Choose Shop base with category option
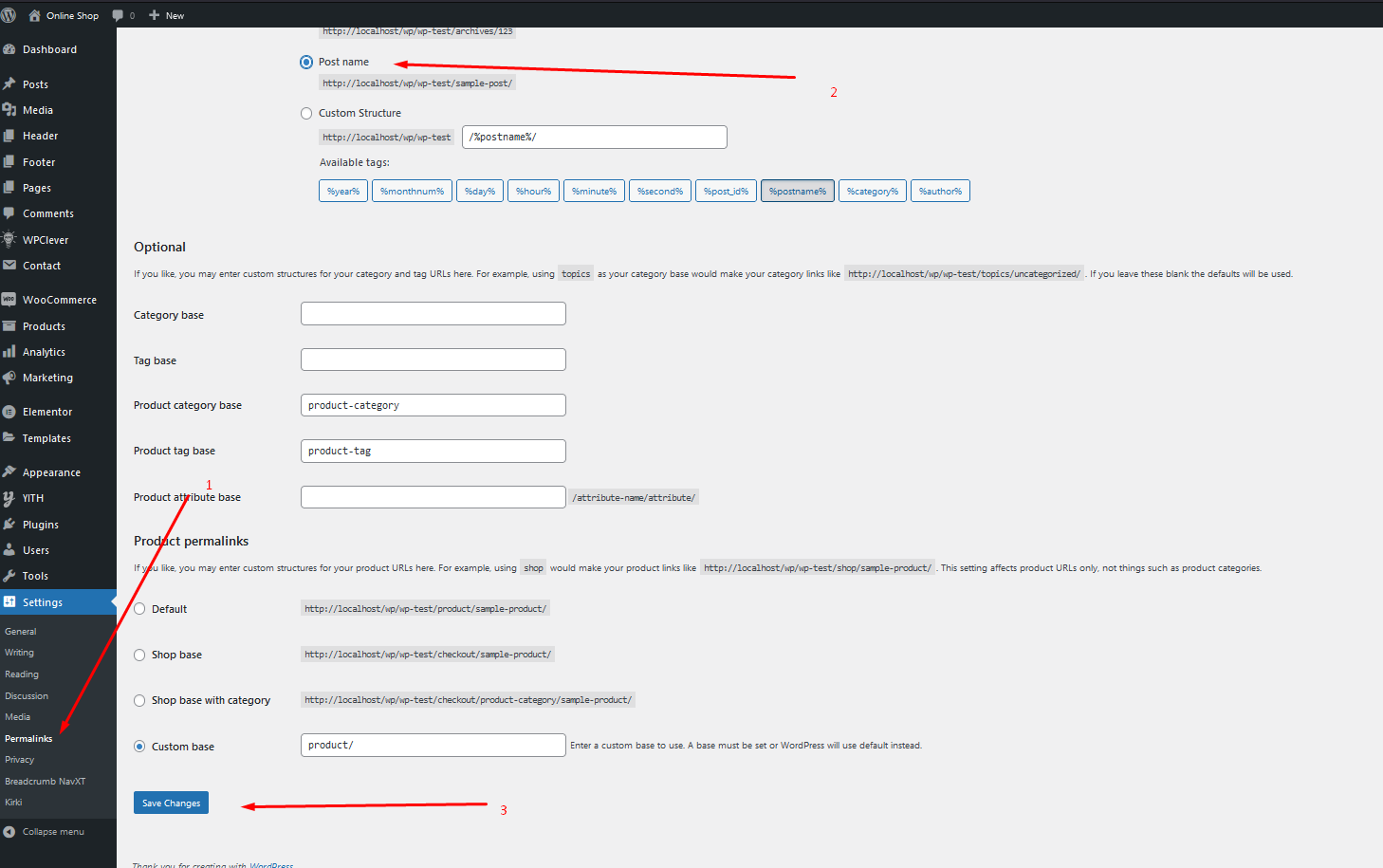Screen dimensions: 1383x868 click(140, 701)
